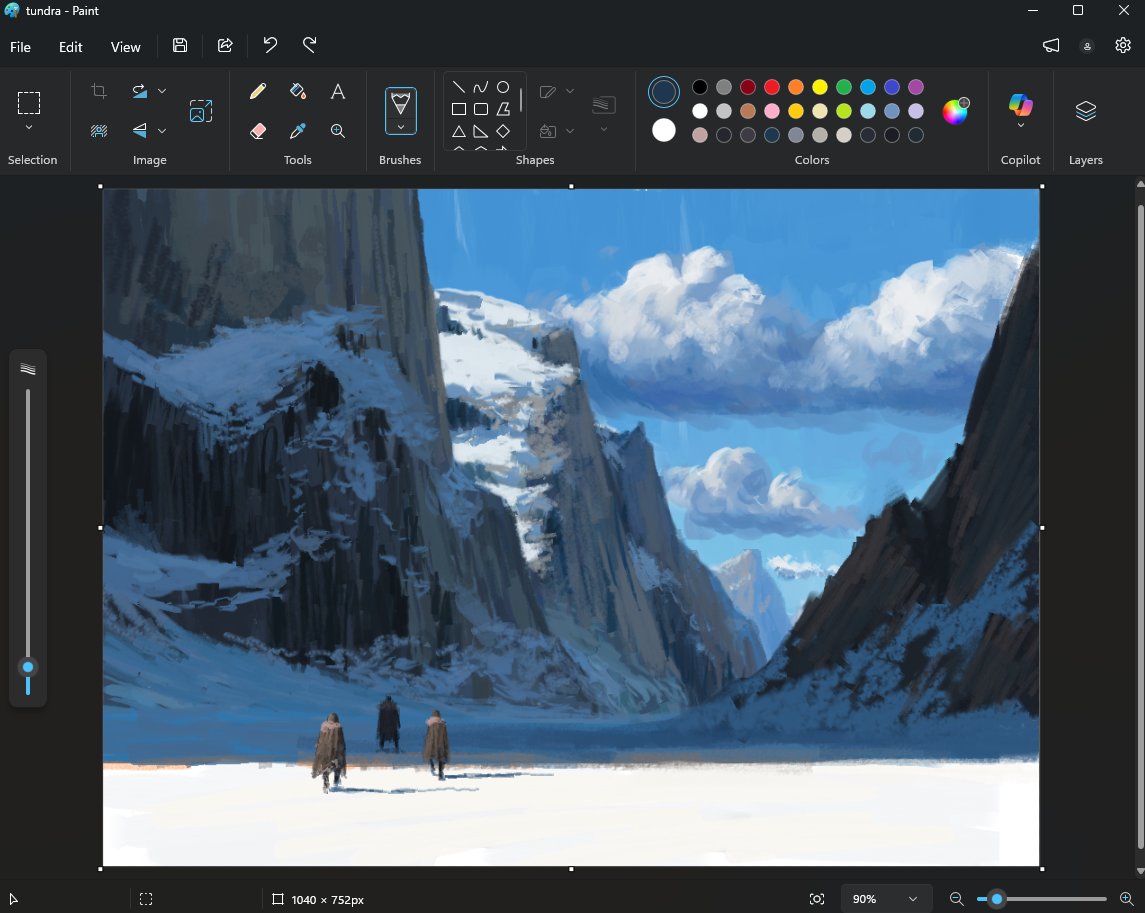Open the Edit colors wheel
This screenshot has width=1145, height=913.
click(955, 111)
